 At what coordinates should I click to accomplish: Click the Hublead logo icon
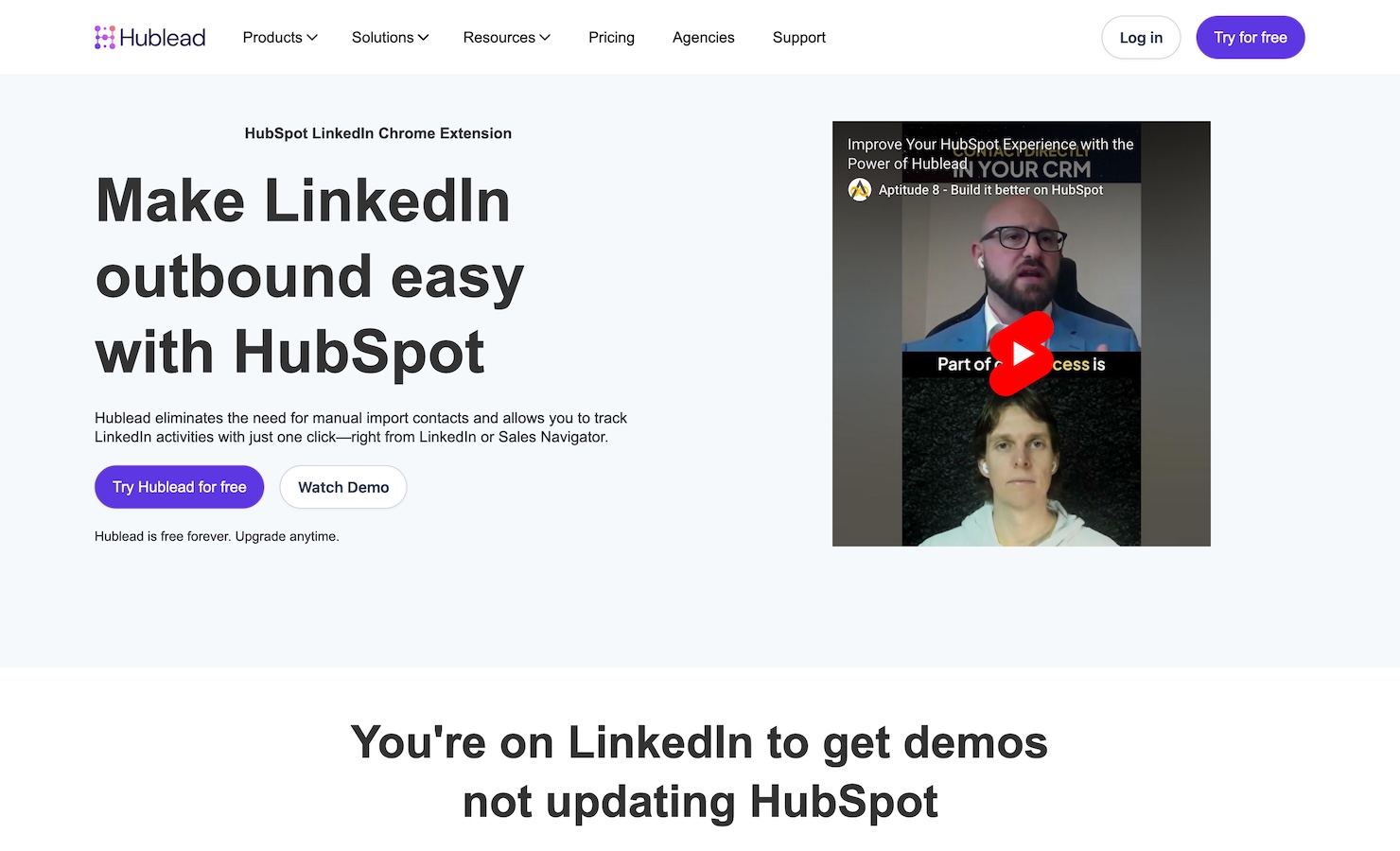pos(105,37)
